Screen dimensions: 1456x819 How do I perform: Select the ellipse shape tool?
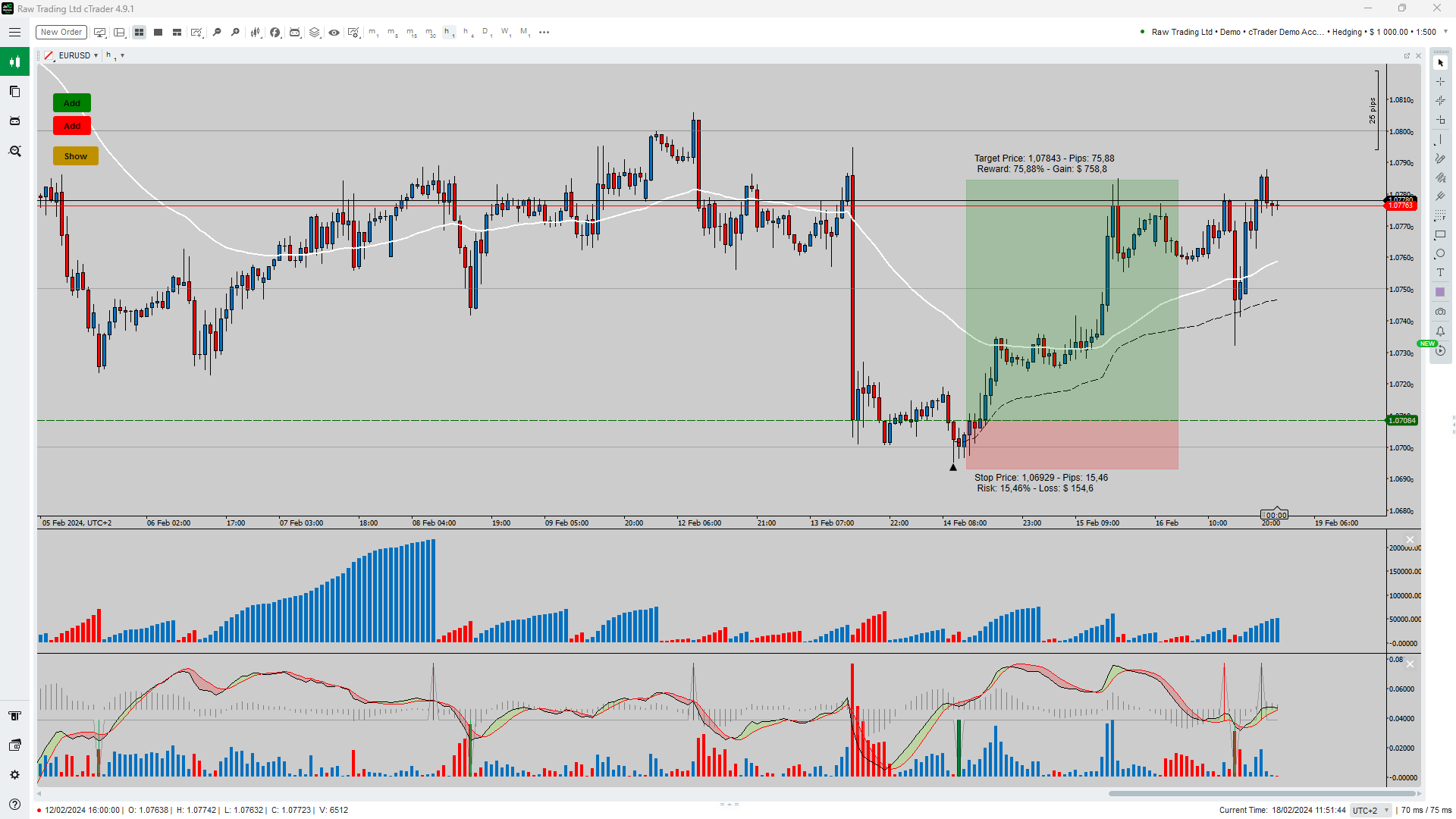tap(1440, 254)
